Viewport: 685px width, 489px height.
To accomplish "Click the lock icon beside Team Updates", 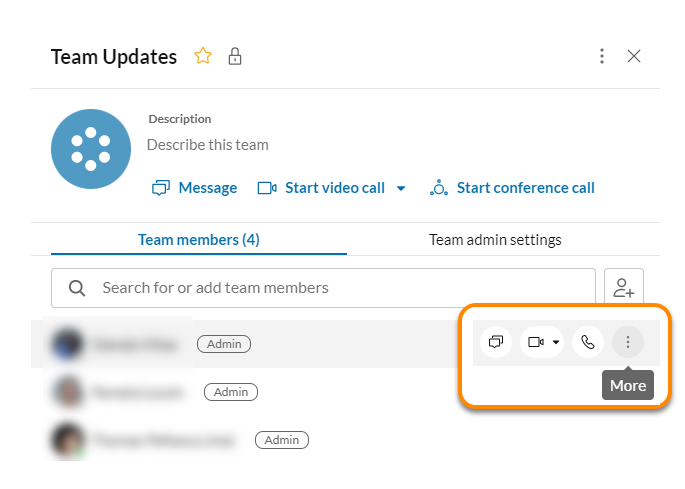I will pyautogui.click(x=235, y=56).
